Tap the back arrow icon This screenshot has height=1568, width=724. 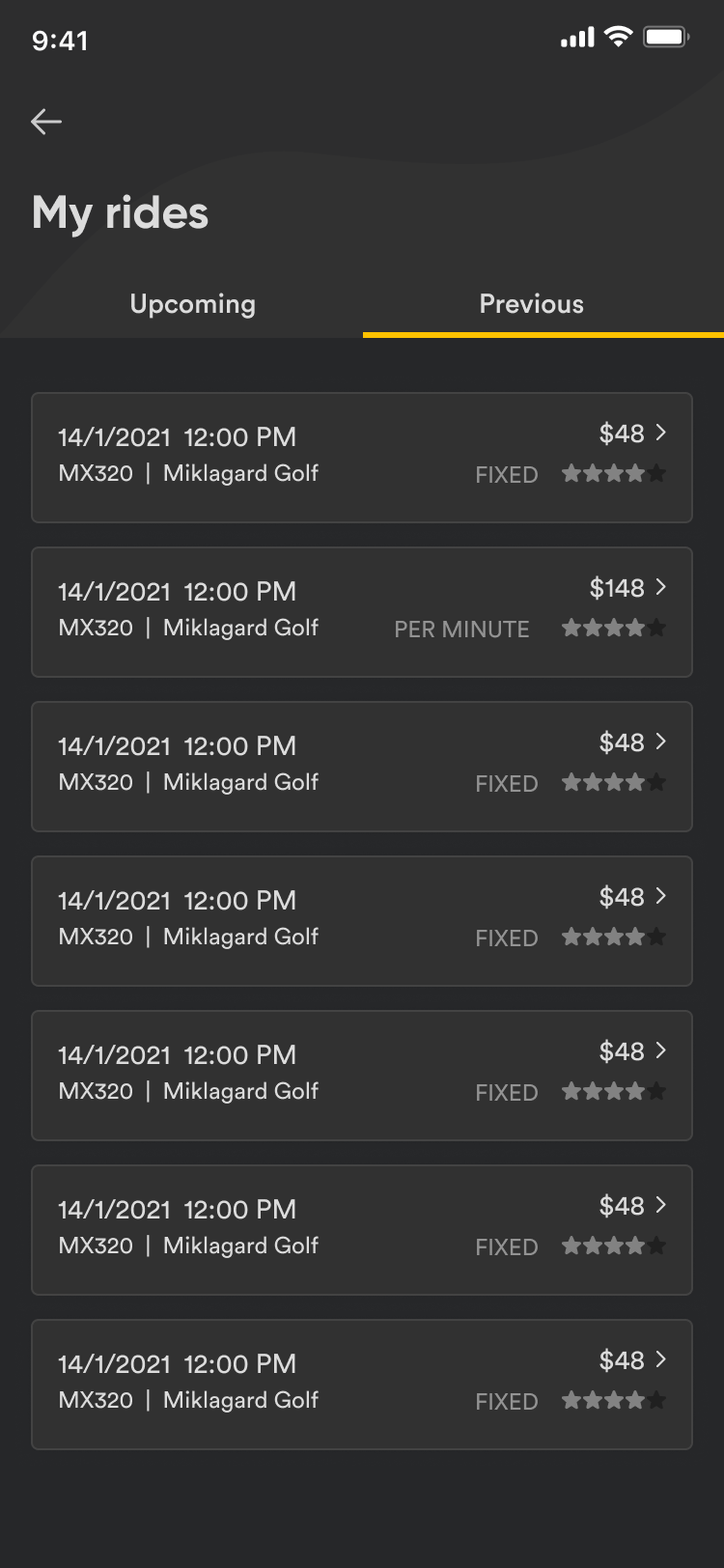click(x=46, y=122)
